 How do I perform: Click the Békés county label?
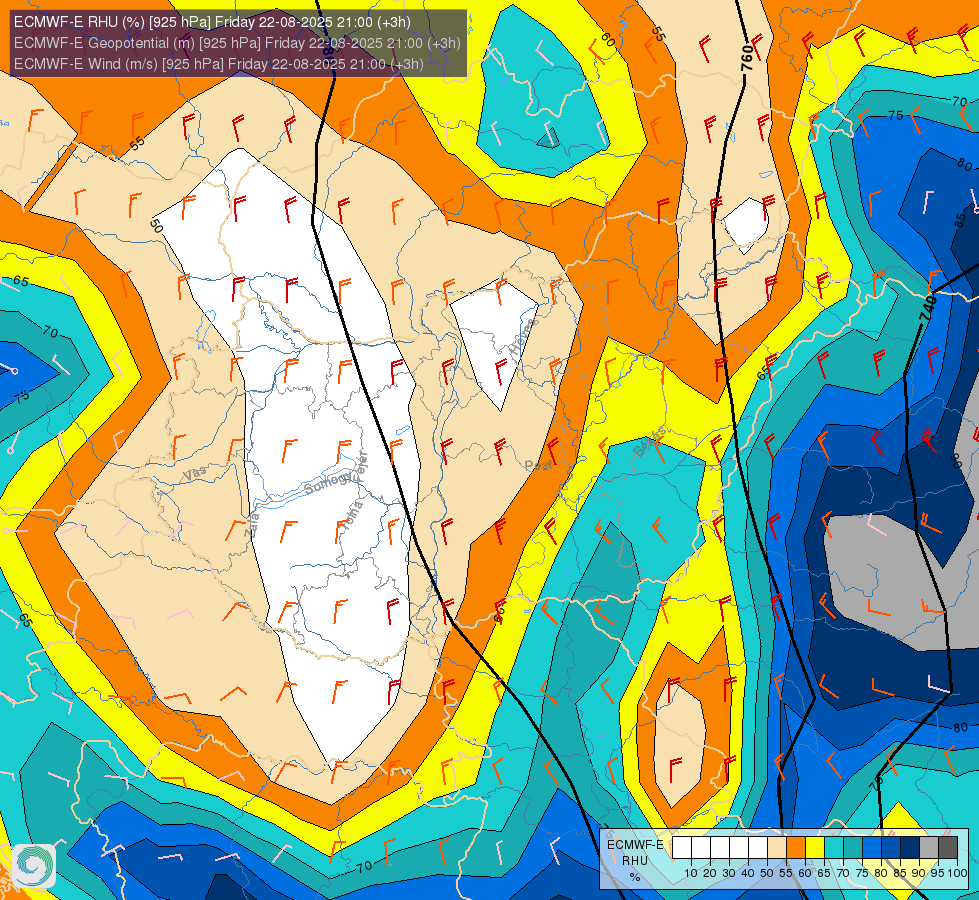pos(649,441)
